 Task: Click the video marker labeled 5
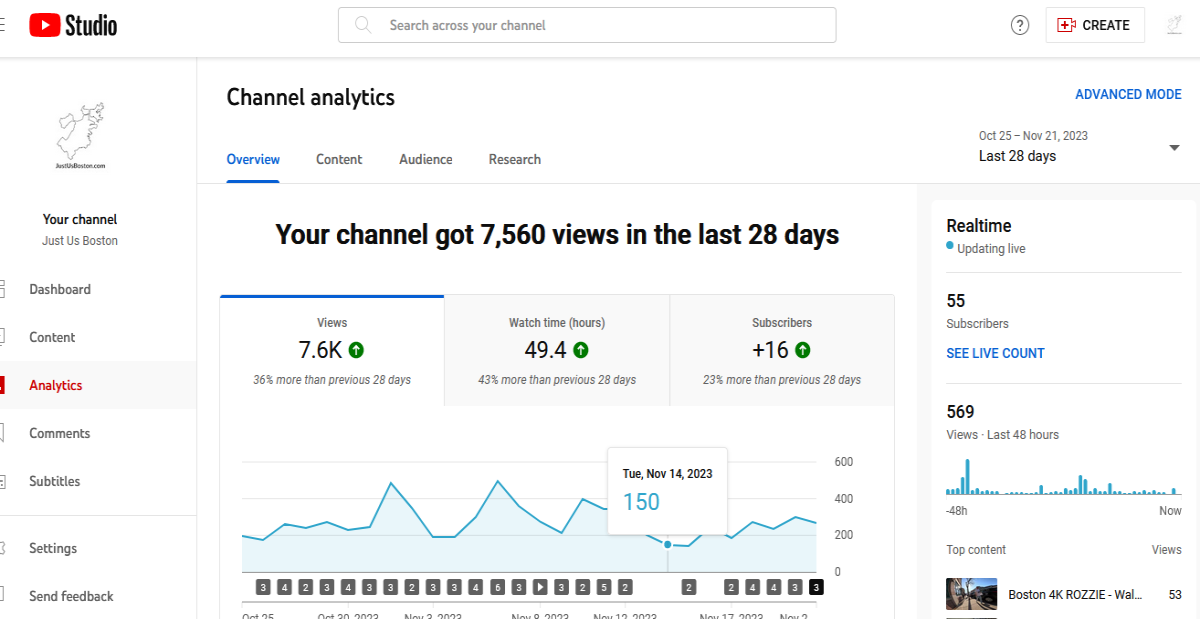tap(604, 587)
